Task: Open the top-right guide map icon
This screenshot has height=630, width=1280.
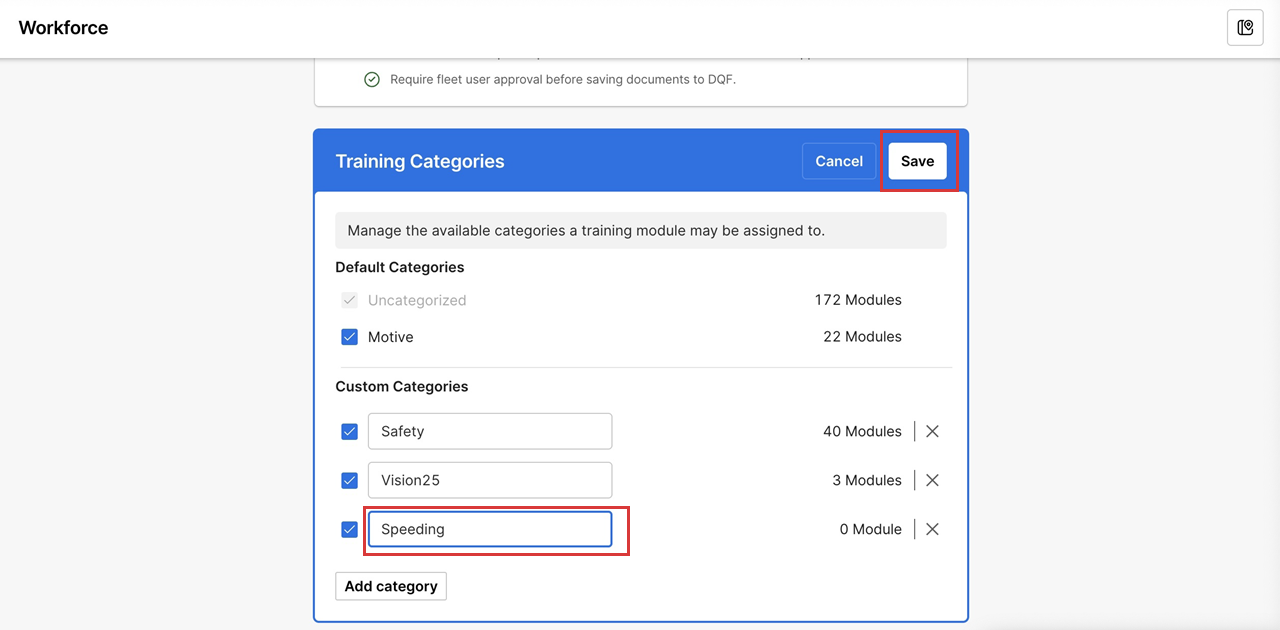Action: click(x=1245, y=28)
